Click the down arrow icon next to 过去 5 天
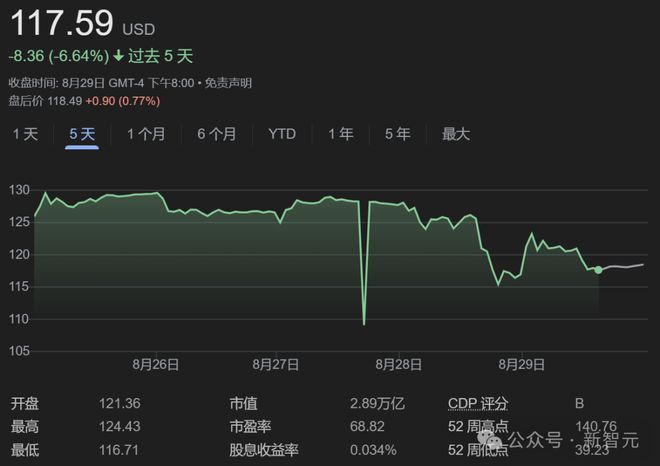 (119, 56)
